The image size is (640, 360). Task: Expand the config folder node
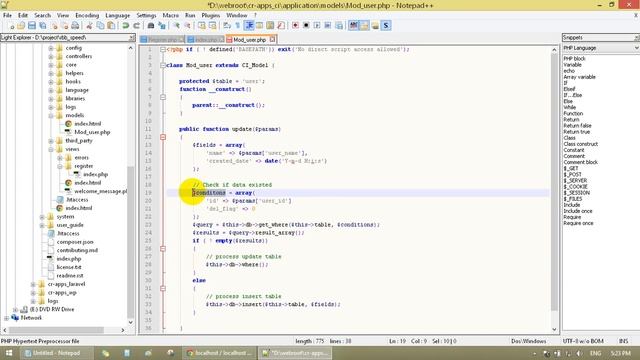(51, 48)
